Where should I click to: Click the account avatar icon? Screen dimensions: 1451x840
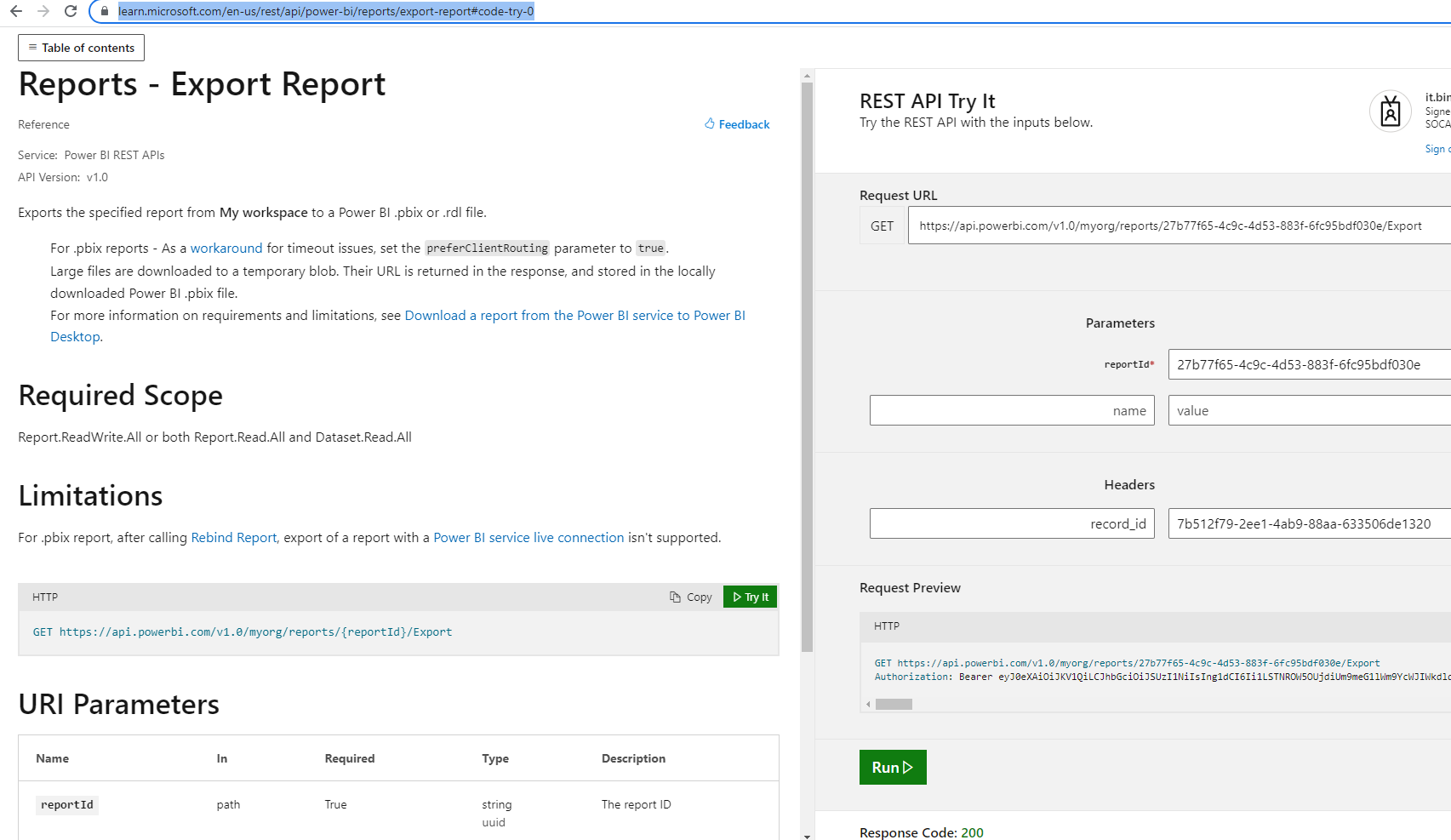coord(1391,111)
